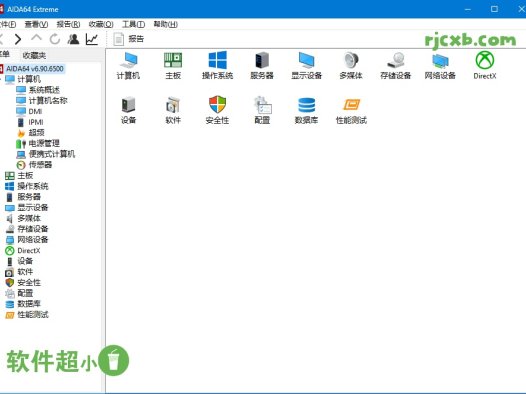The image size is (526, 394).
Task: Click the forward navigation arrow
Action: 18,39
